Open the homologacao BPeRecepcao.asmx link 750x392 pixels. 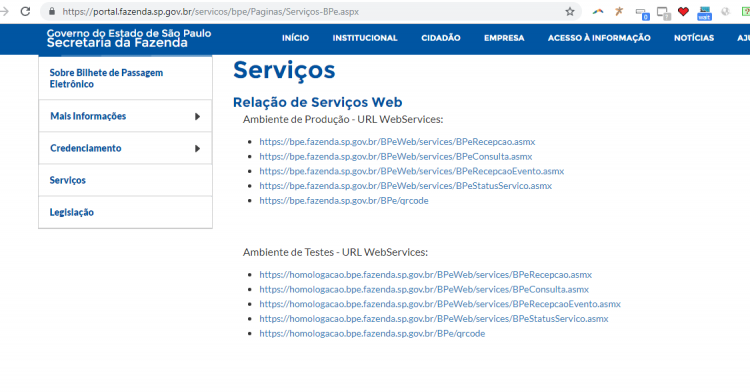pos(425,274)
